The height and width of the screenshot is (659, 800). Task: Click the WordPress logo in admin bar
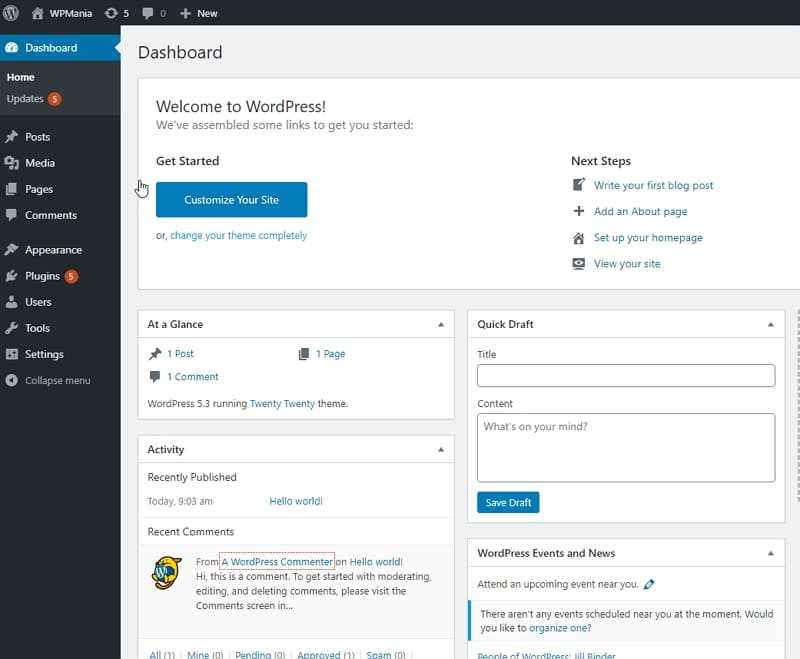(10, 13)
